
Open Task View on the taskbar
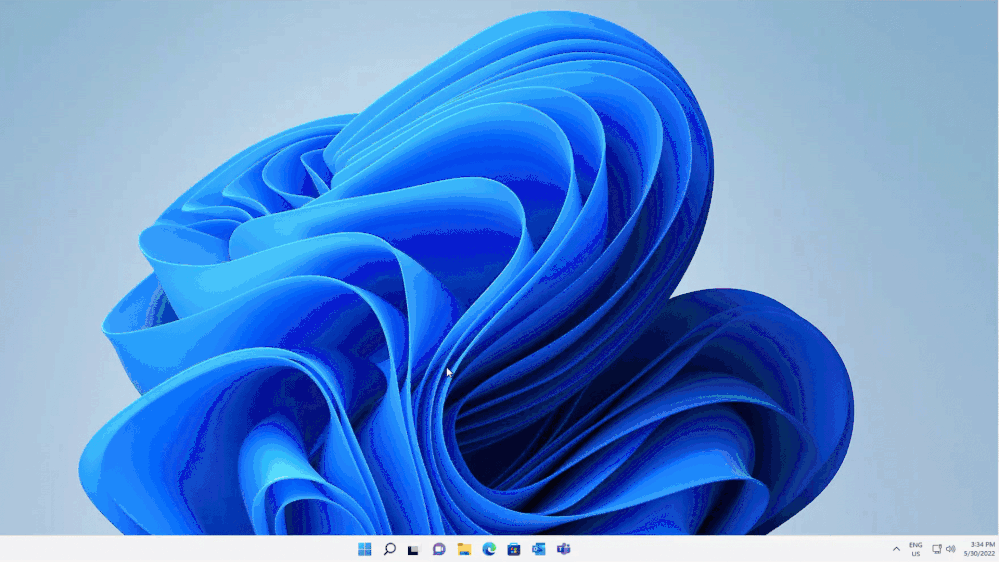413,549
